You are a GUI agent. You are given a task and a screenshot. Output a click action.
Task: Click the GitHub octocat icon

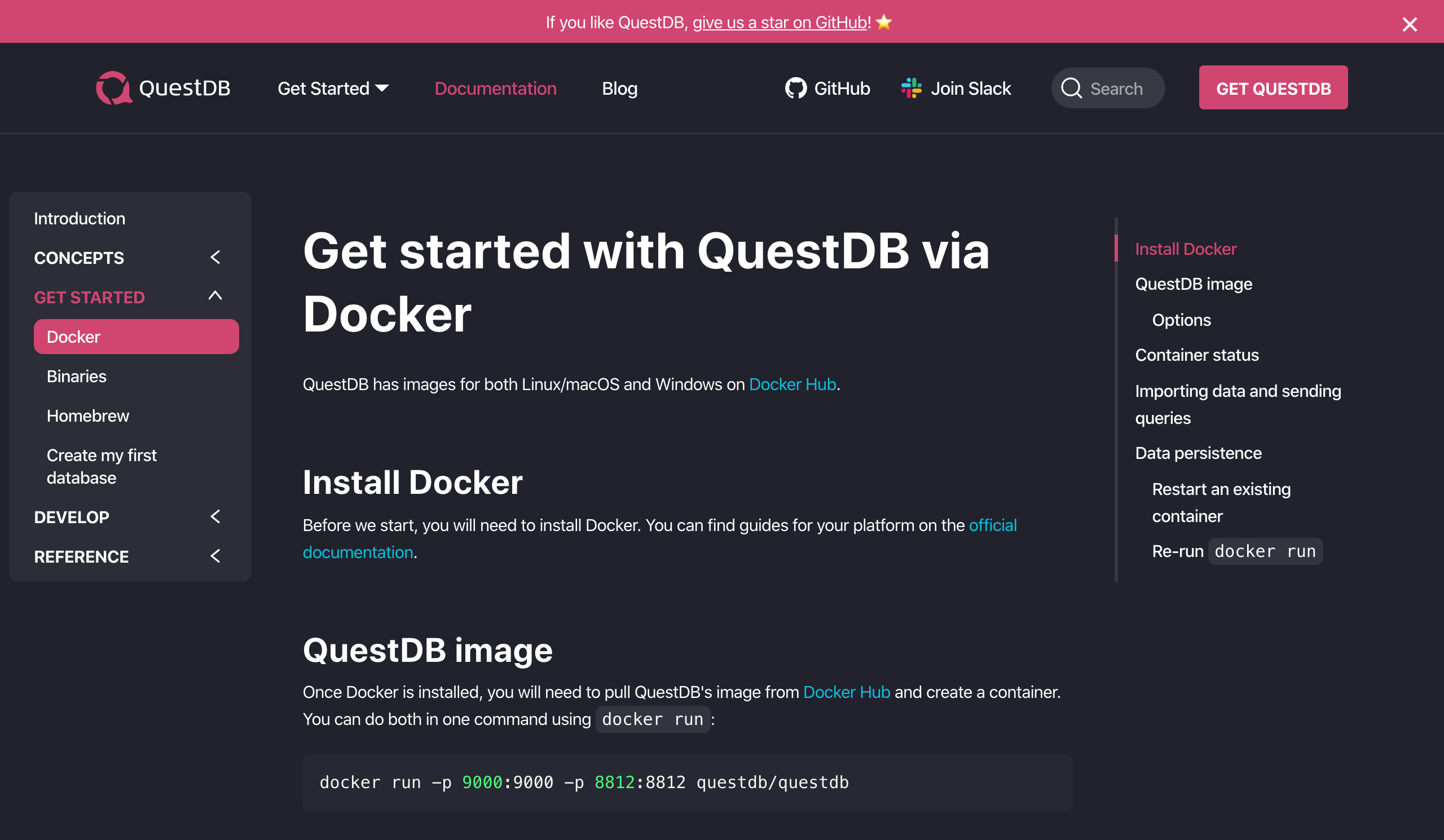795,88
